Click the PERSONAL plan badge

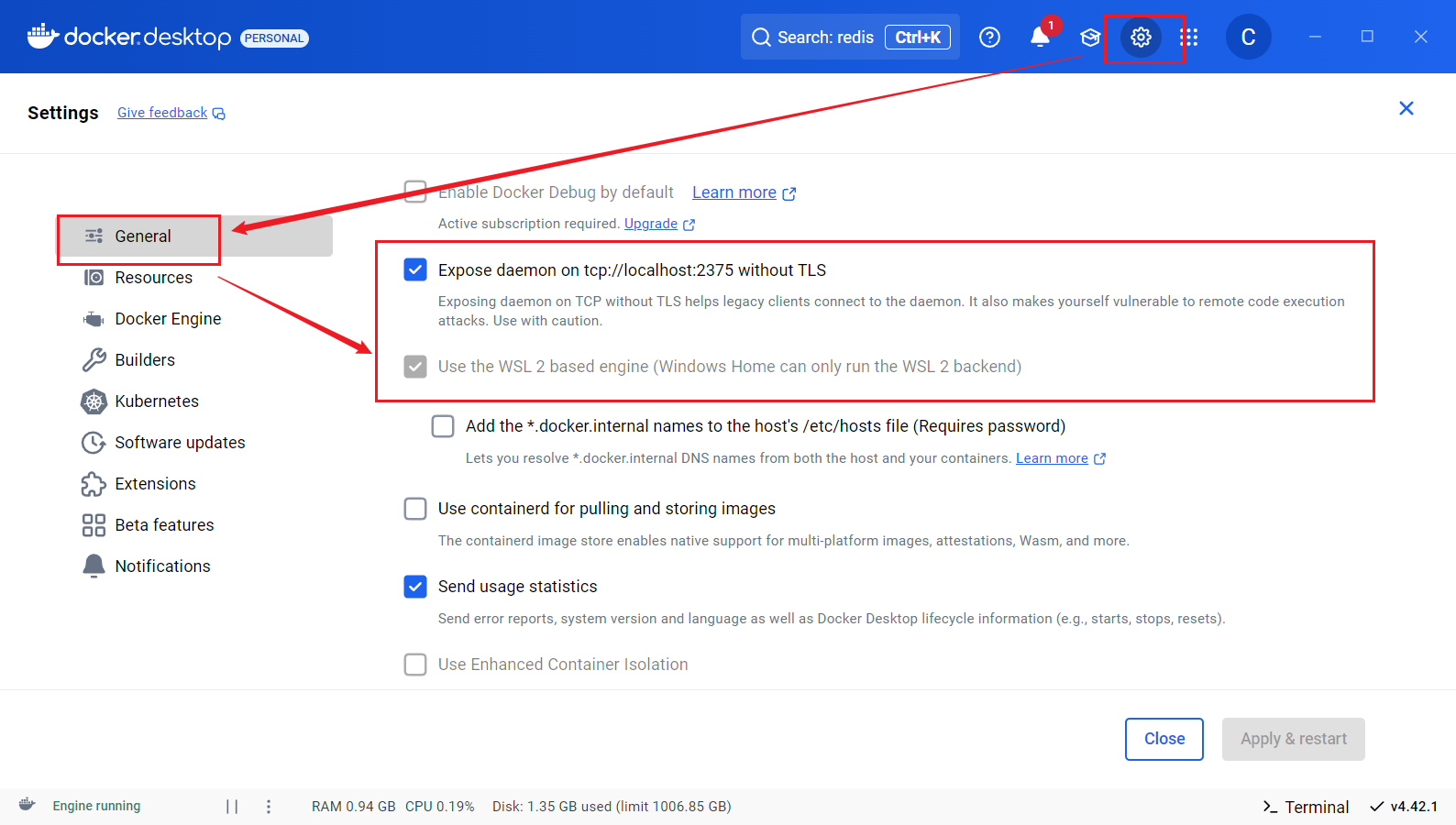(274, 38)
